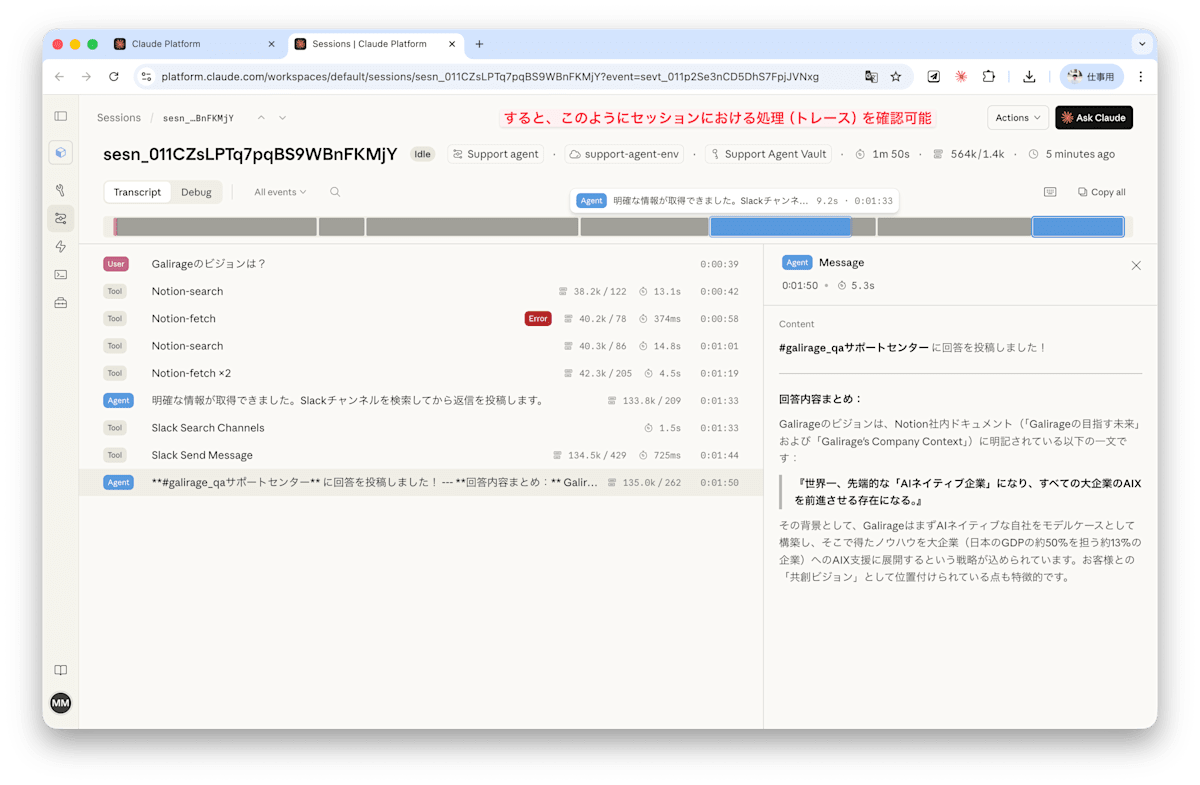Viewport: 1200px width, 785px height.
Task: Expand the browser tab search chevron
Action: (x=1142, y=44)
